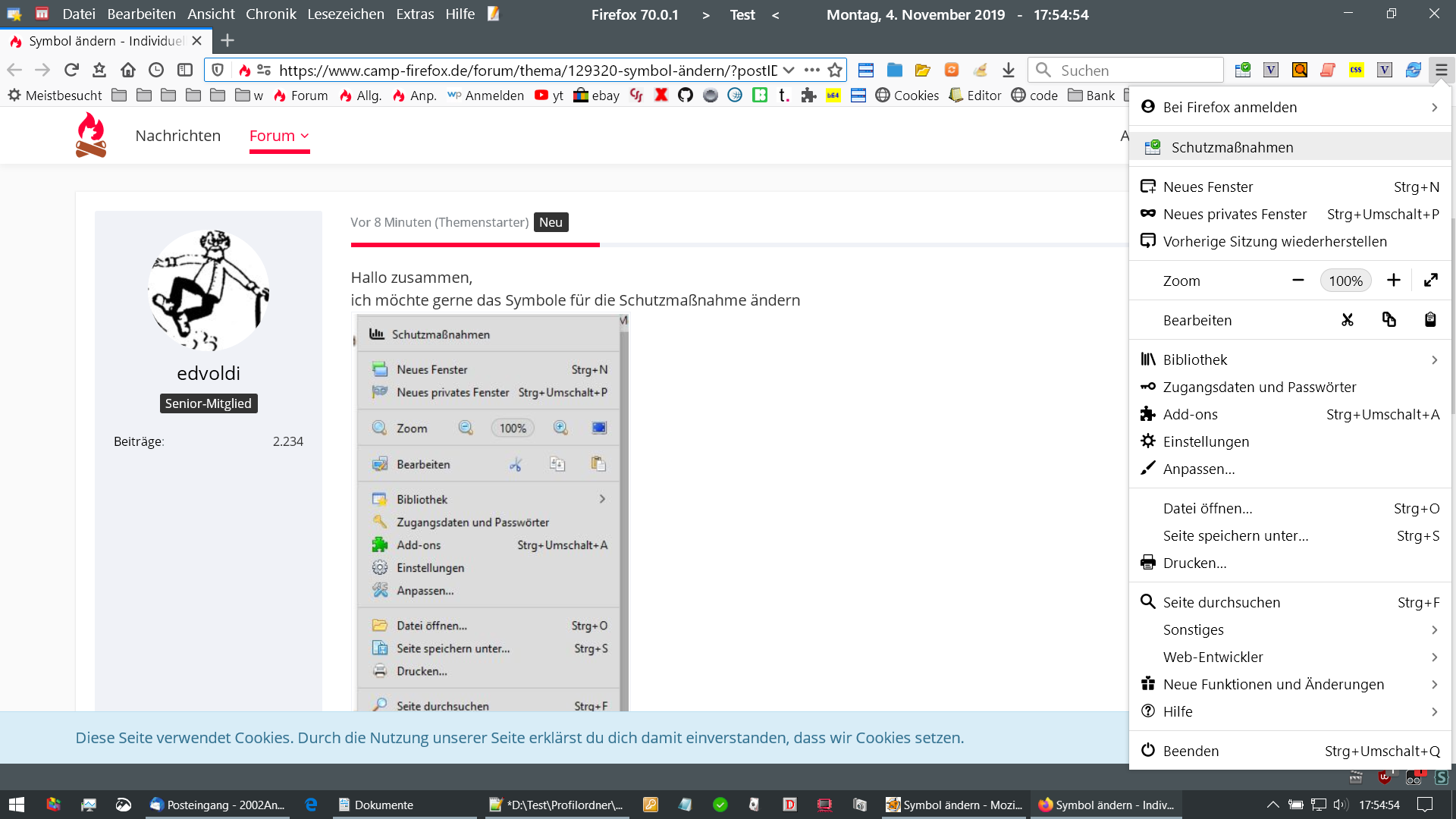Toggle fullscreen mode in Zoom row
Viewport: 1456px width, 819px height.
[x=1430, y=281]
